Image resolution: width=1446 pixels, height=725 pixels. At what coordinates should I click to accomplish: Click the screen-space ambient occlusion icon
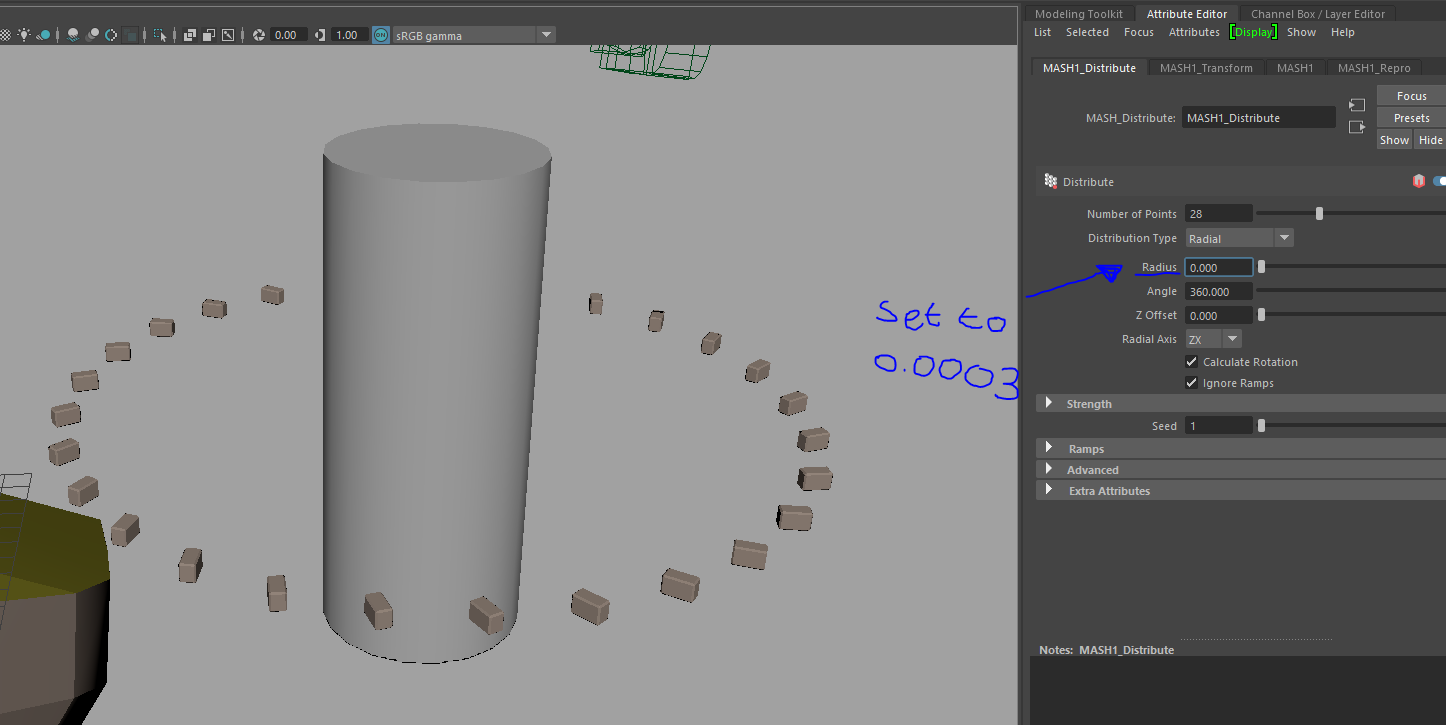72,35
